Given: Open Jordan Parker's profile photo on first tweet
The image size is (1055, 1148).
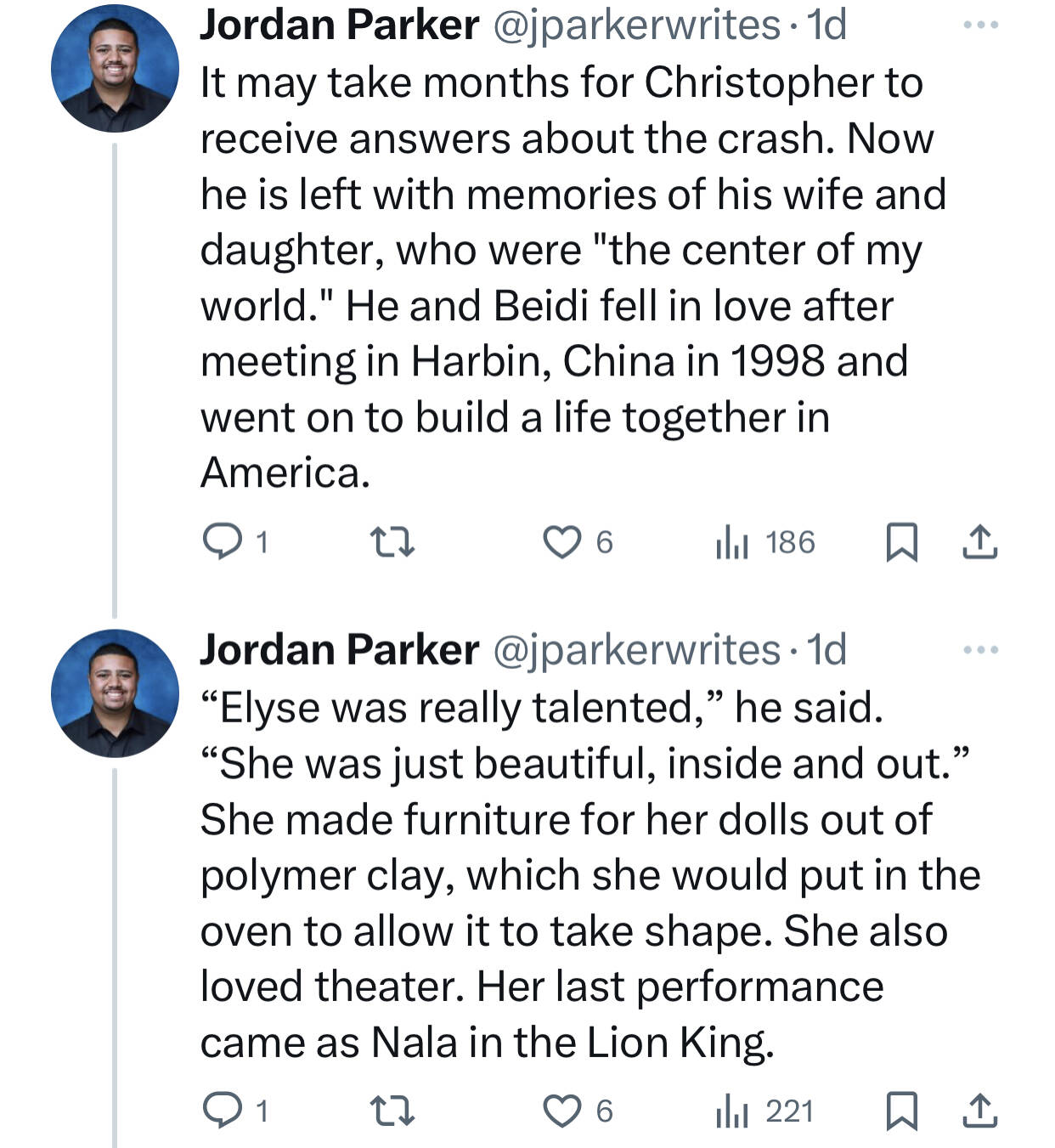Looking at the screenshot, I should [115, 68].
